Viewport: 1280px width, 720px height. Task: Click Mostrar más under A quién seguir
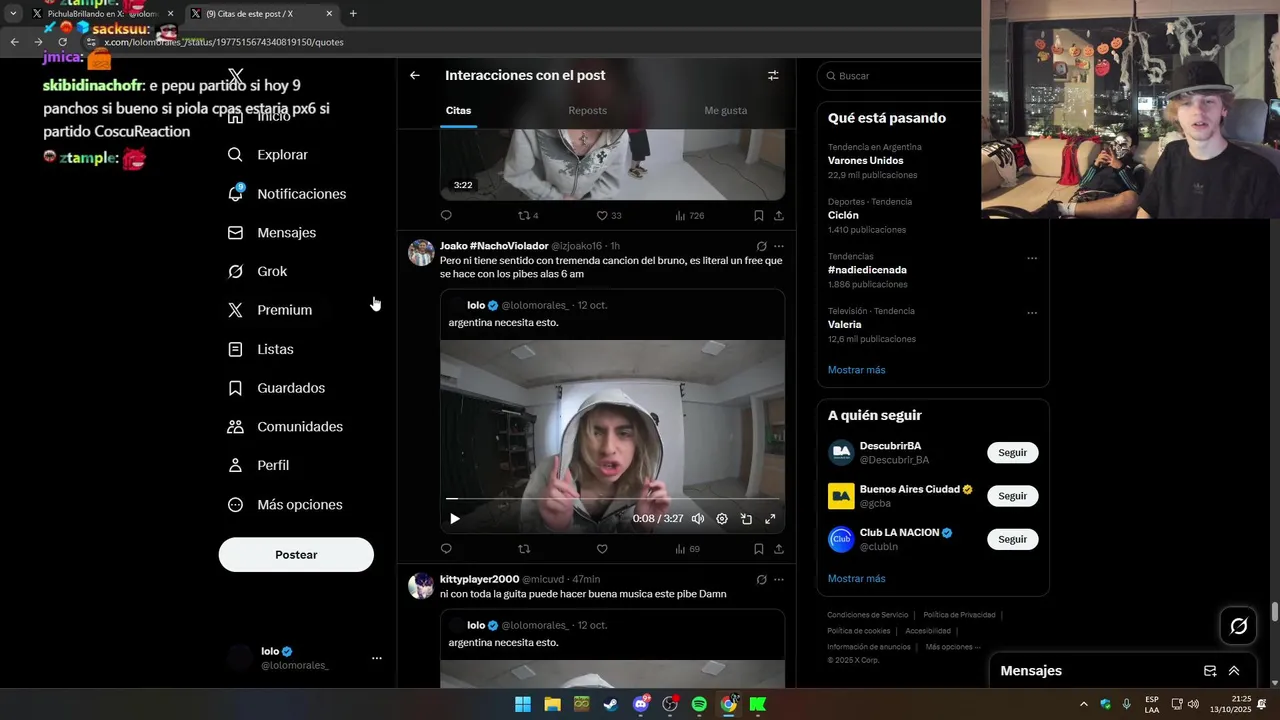(856, 579)
